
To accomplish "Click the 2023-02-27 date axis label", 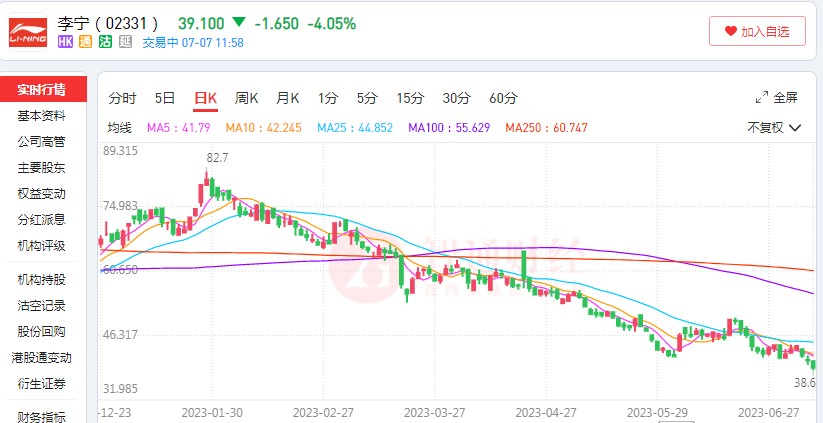I will pyautogui.click(x=323, y=413).
